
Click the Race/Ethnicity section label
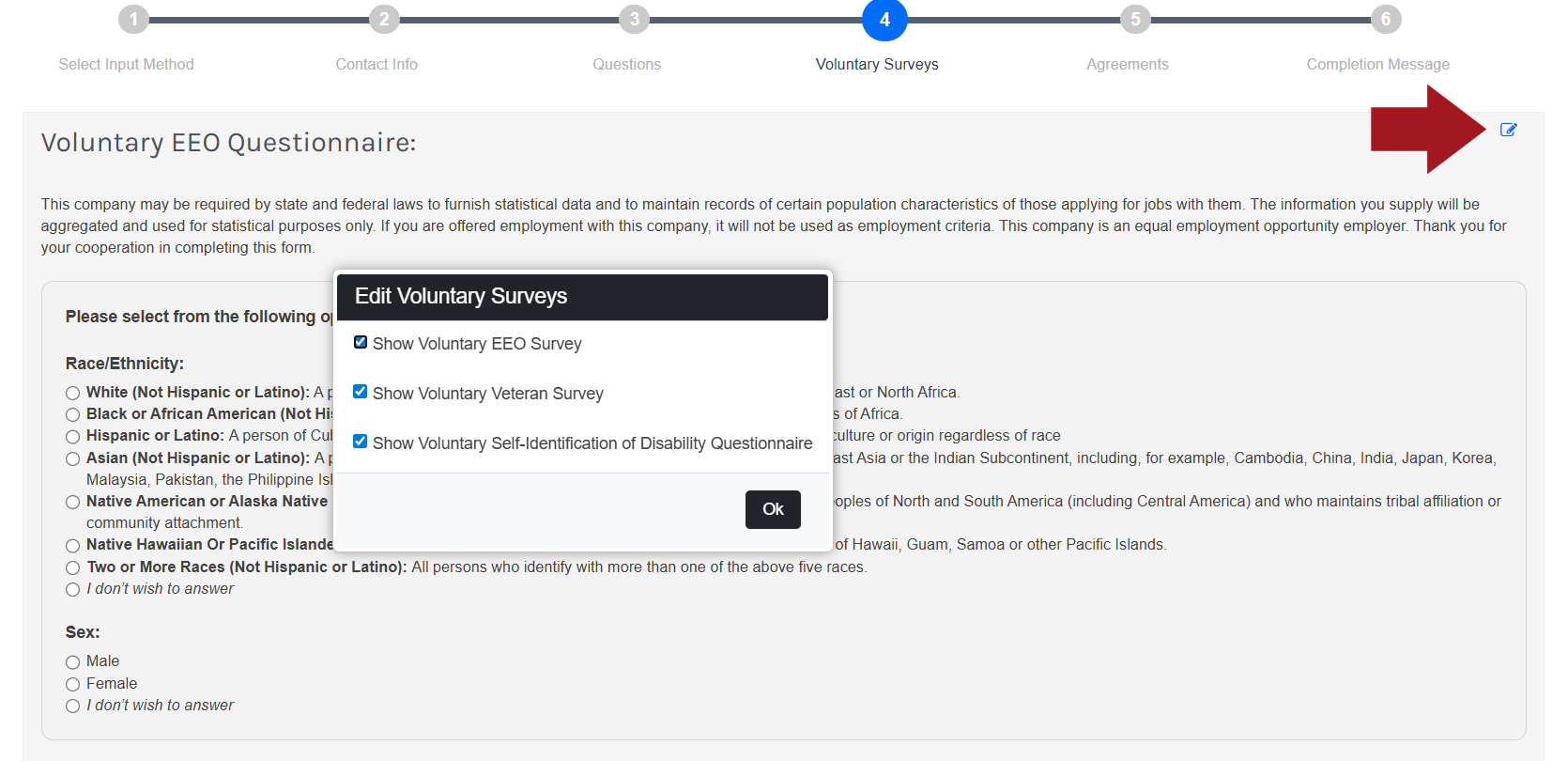(125, 364)
